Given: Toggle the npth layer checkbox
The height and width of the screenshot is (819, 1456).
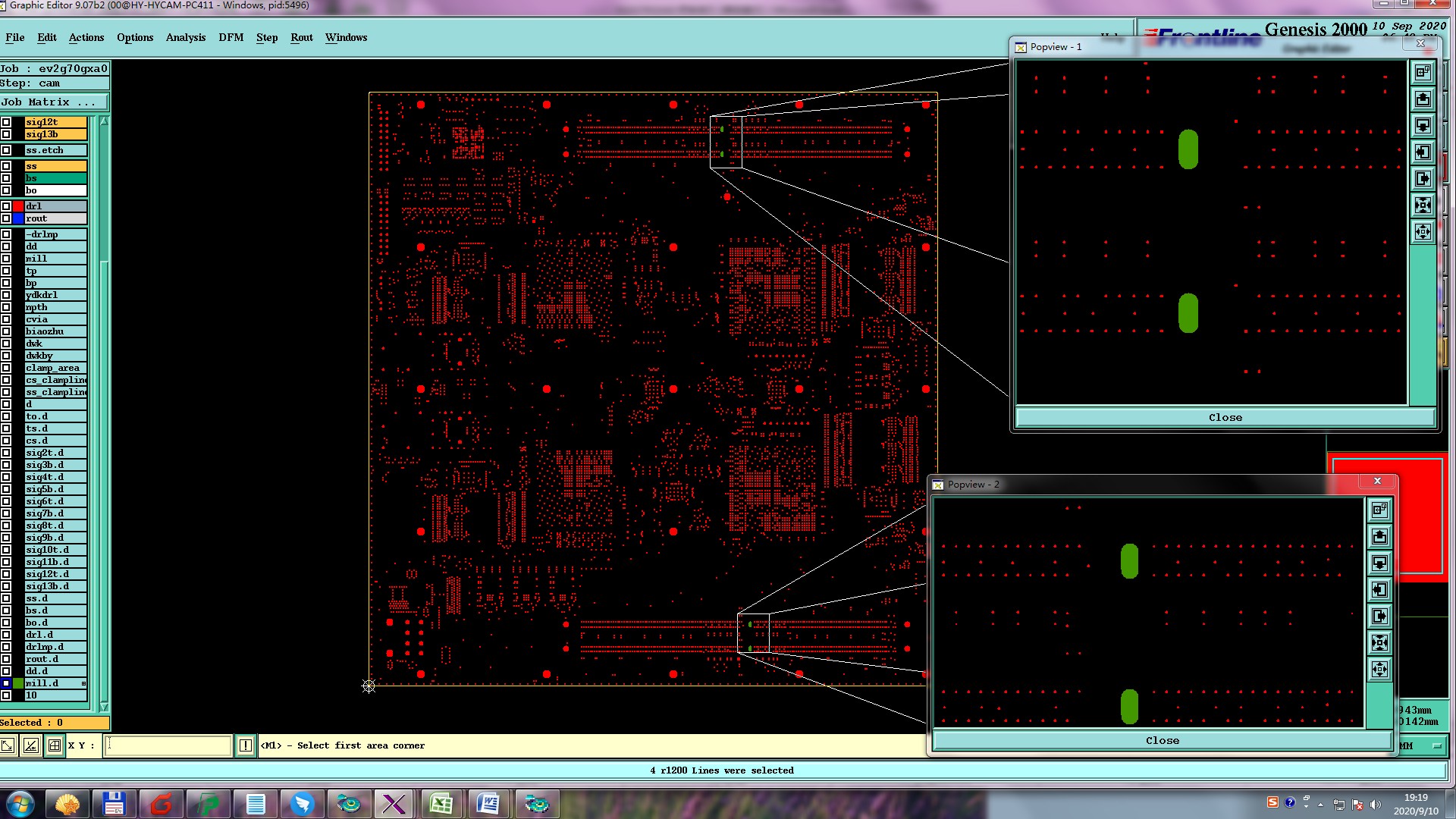Looking at the screenshot, I should click(6, 307).
